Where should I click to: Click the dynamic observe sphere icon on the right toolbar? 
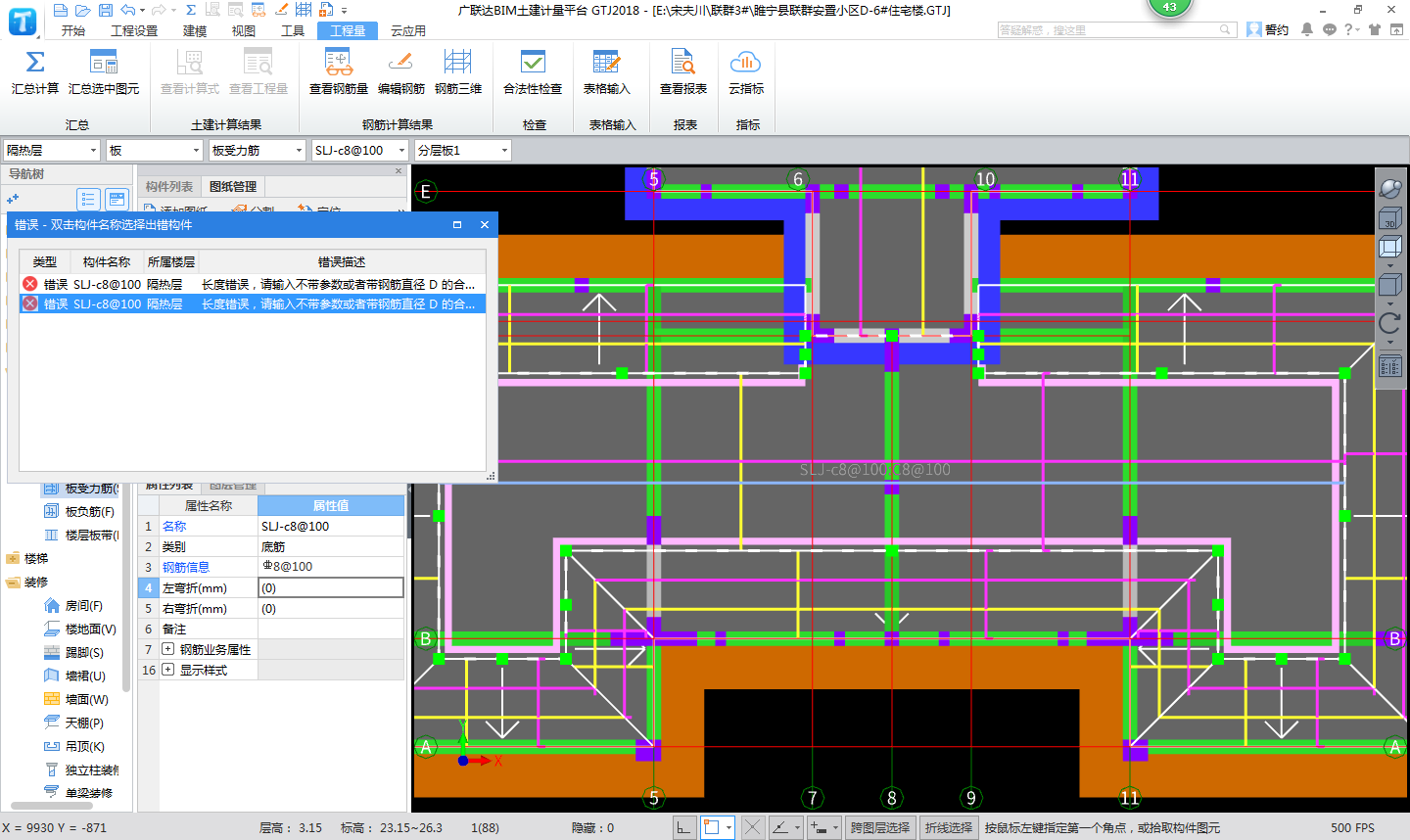1389,187
